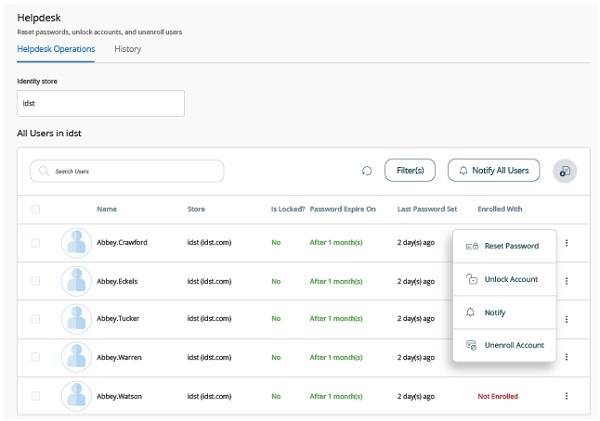This screenshot has width=600, height=421.
Task: Toggle the select-all users checkbox
Action: tap(36, 209)
